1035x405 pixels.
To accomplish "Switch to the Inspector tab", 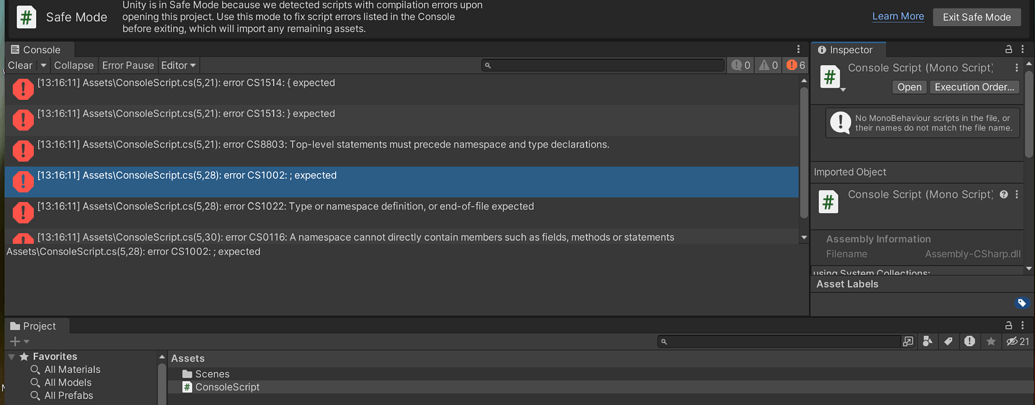I will (848, 49).
